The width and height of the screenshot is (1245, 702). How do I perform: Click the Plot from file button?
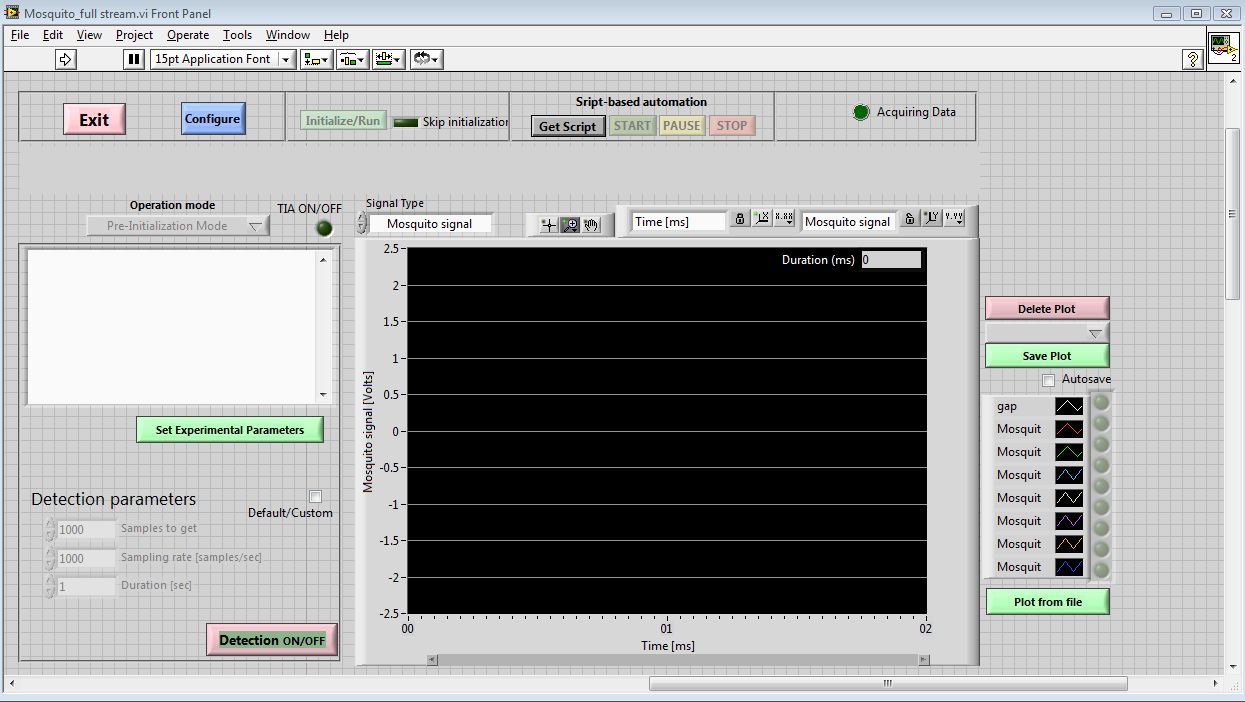click(1048, 602)
